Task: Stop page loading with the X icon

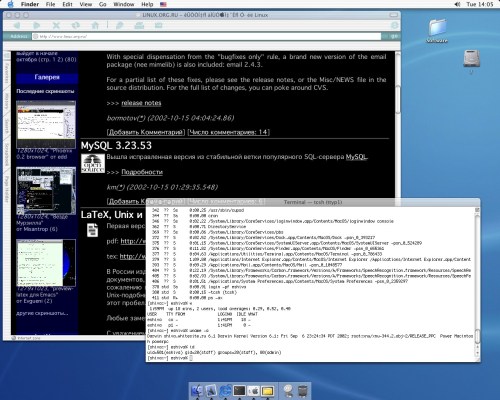Action: 56,25
